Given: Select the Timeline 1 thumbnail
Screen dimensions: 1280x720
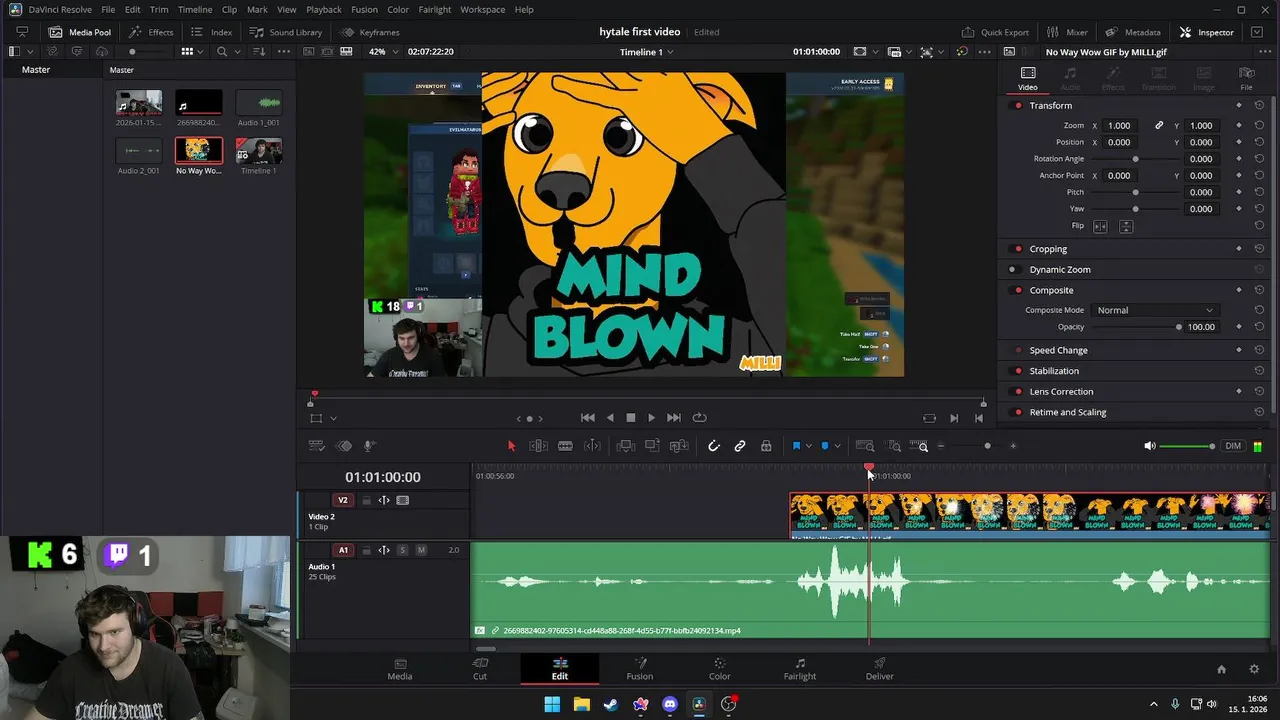Looking at the screenshot, I should [258, 150].
